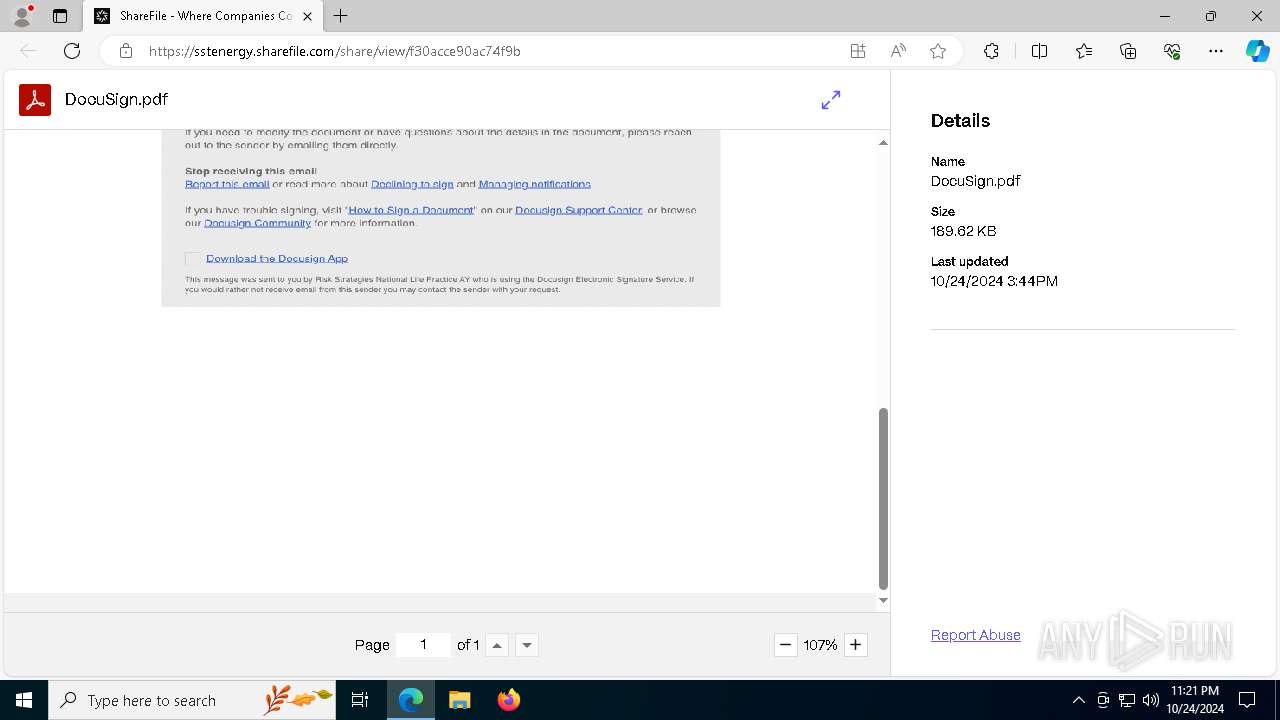Click the Report this email link

[x=227, y=184]
